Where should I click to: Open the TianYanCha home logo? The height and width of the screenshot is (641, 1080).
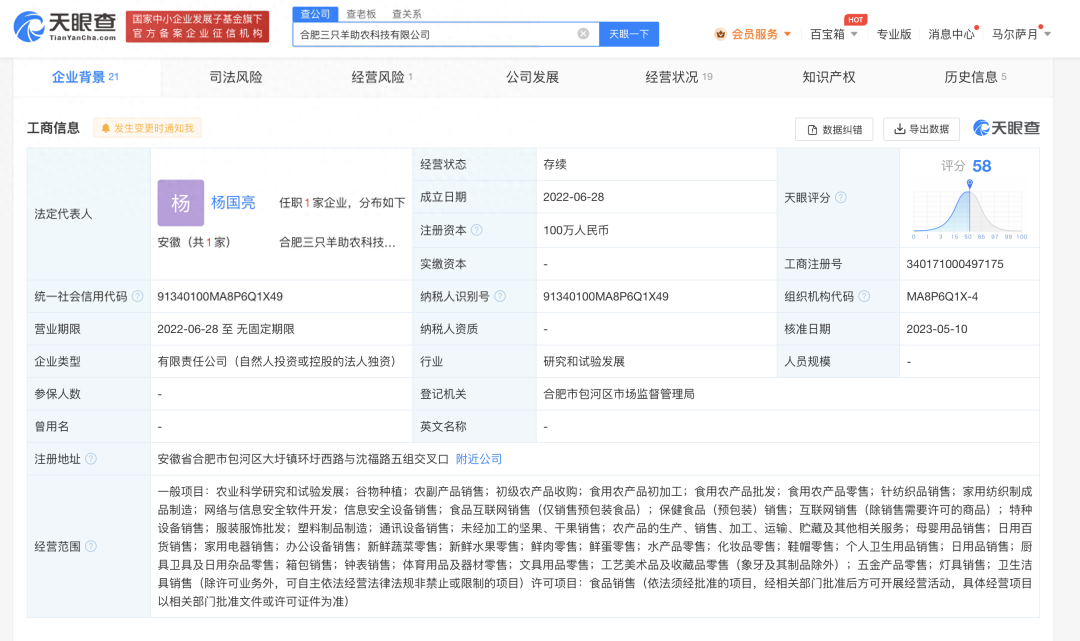(x=65, y=27)
